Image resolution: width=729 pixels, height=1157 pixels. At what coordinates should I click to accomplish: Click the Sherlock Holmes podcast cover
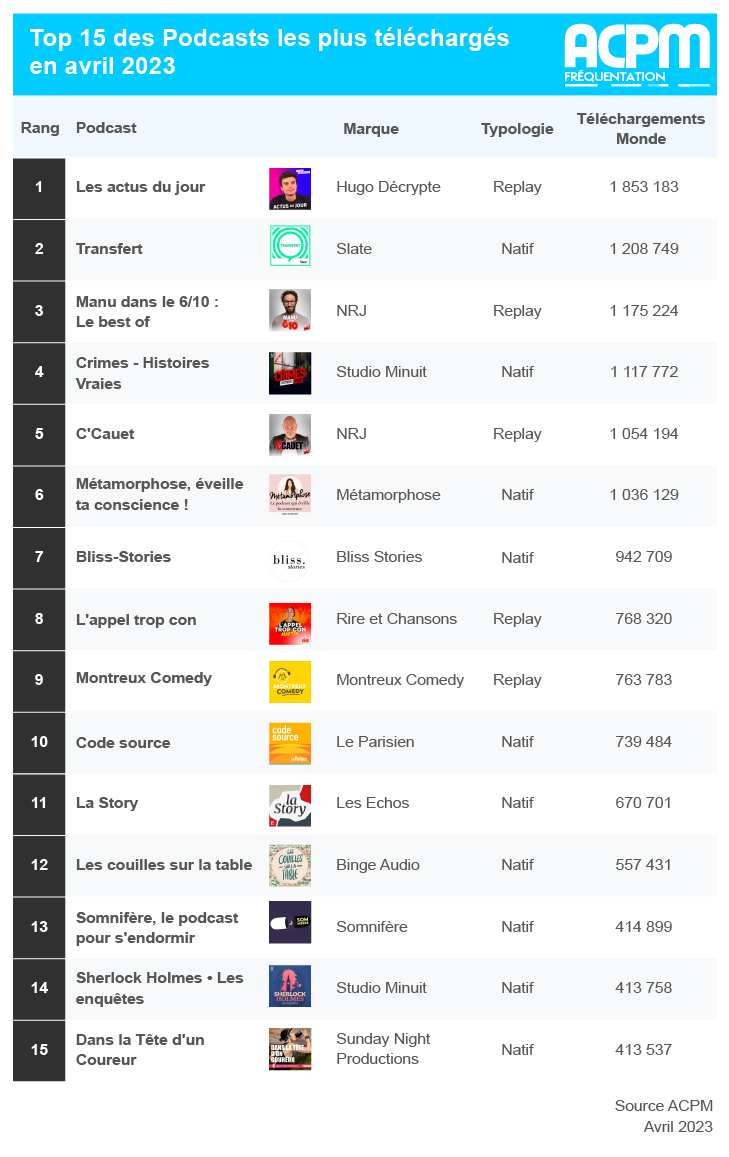tap(290, 986)
